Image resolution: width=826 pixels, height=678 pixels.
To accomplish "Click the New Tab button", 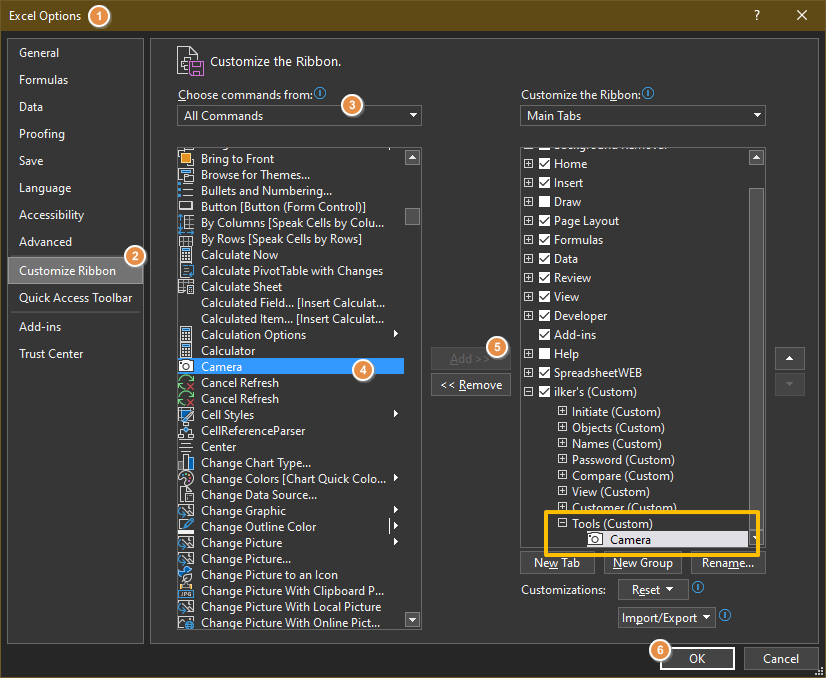I will 557,563.
